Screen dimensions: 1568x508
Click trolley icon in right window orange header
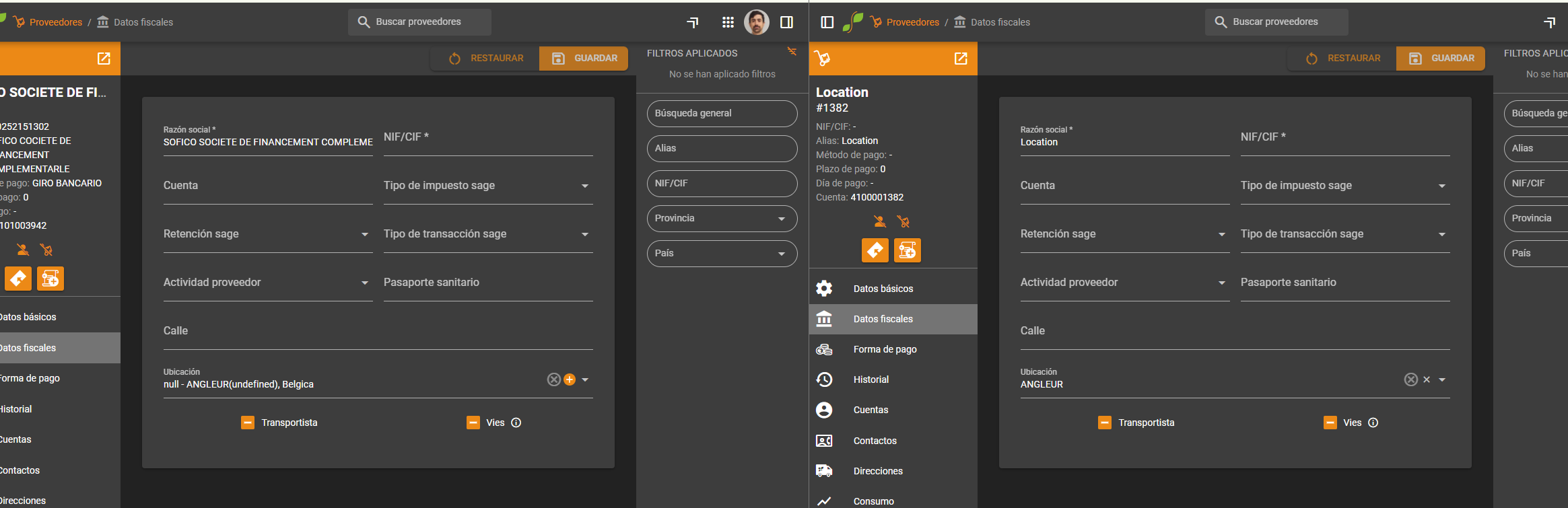point(822,59)
